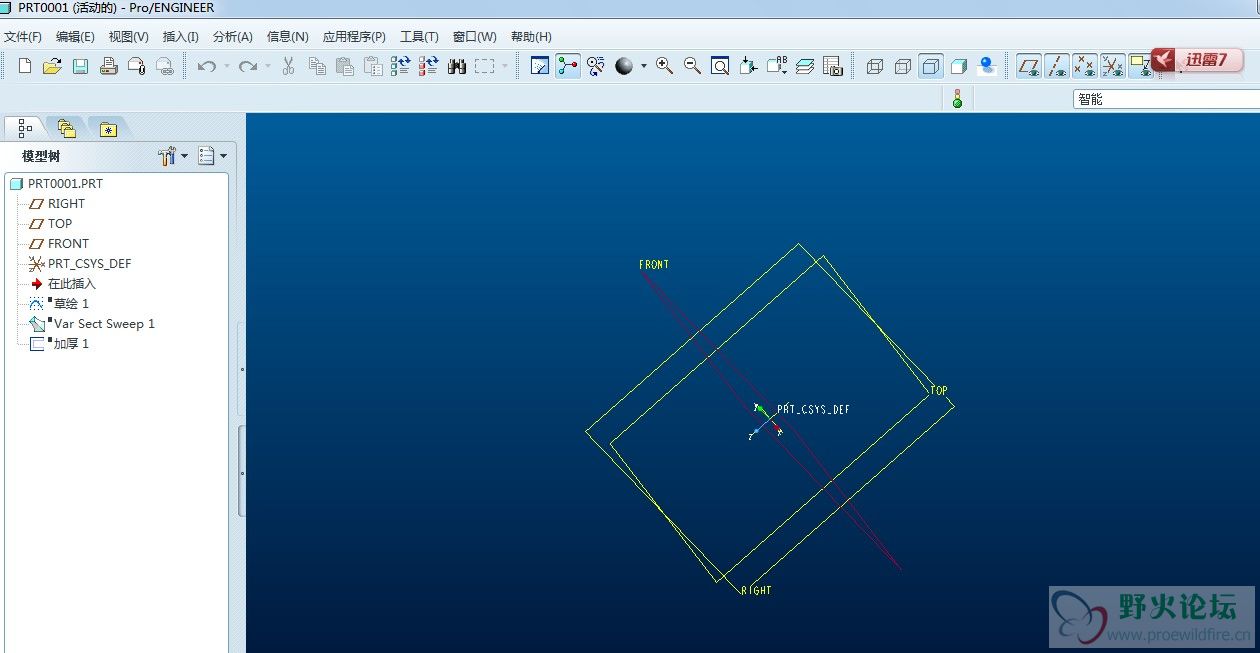Zoom in using the magnifier plus icon
This screenshot has height=653, width=1260.
(x=664, y=66)
